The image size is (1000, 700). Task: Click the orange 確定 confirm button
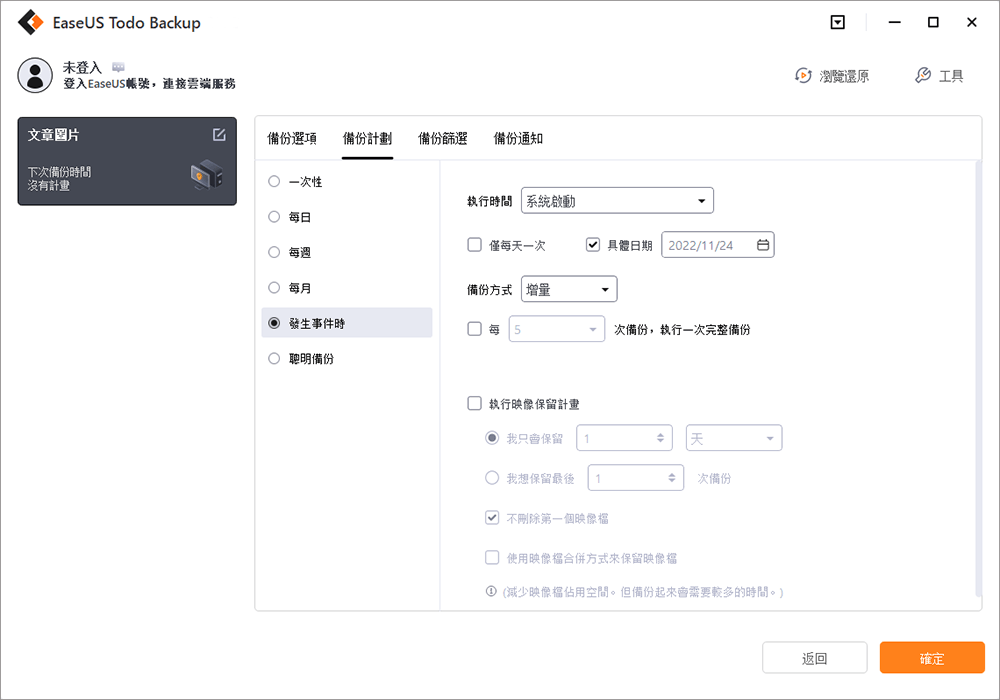pos(931,657)
